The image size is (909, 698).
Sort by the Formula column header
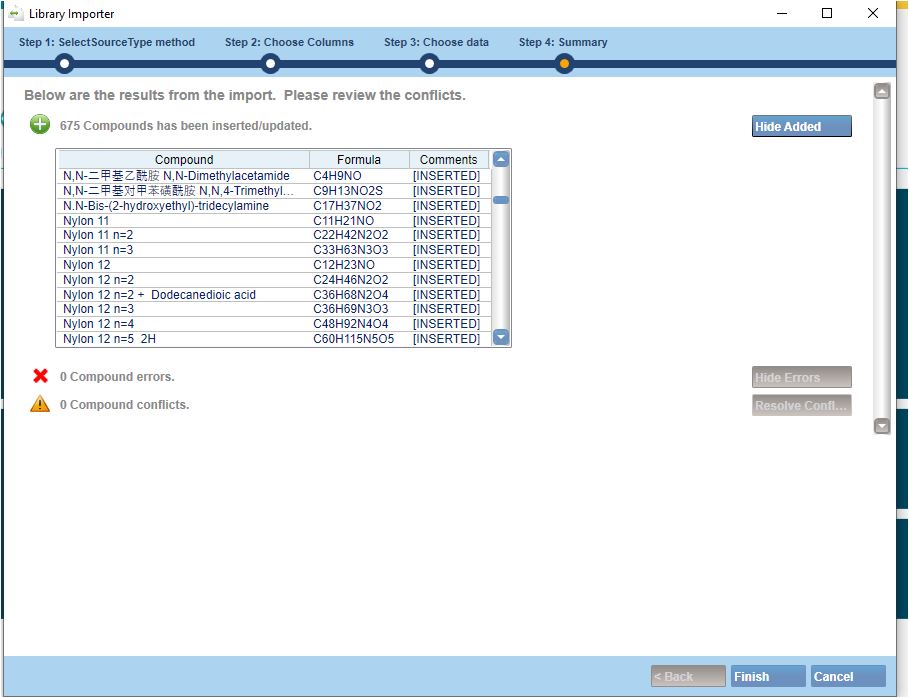pyautogui.click(x=359, y=159)
